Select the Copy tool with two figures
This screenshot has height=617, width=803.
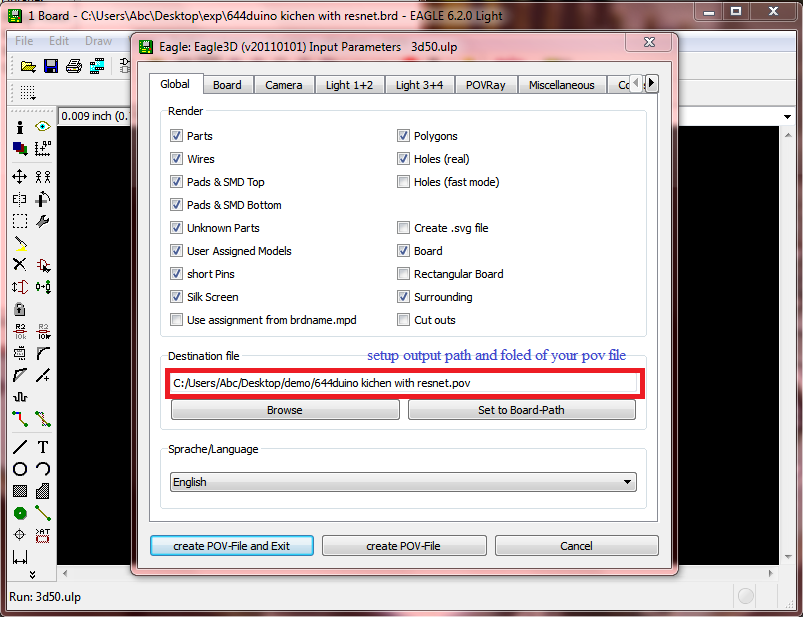coord(43,177)
